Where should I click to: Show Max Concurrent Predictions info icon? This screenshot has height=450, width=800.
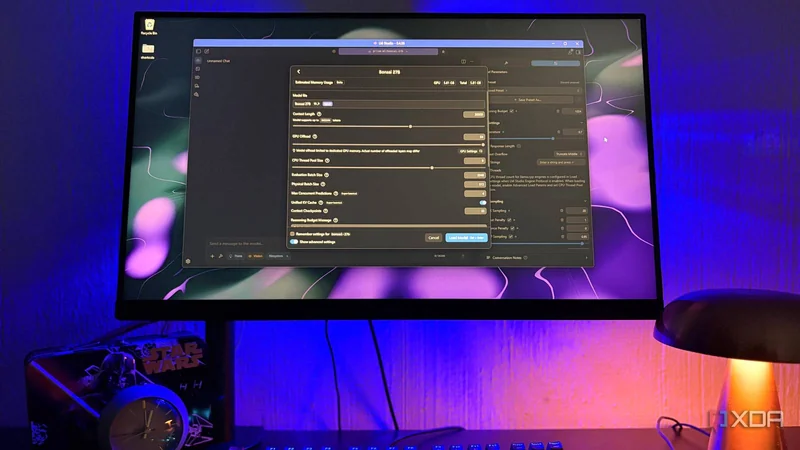336,193
